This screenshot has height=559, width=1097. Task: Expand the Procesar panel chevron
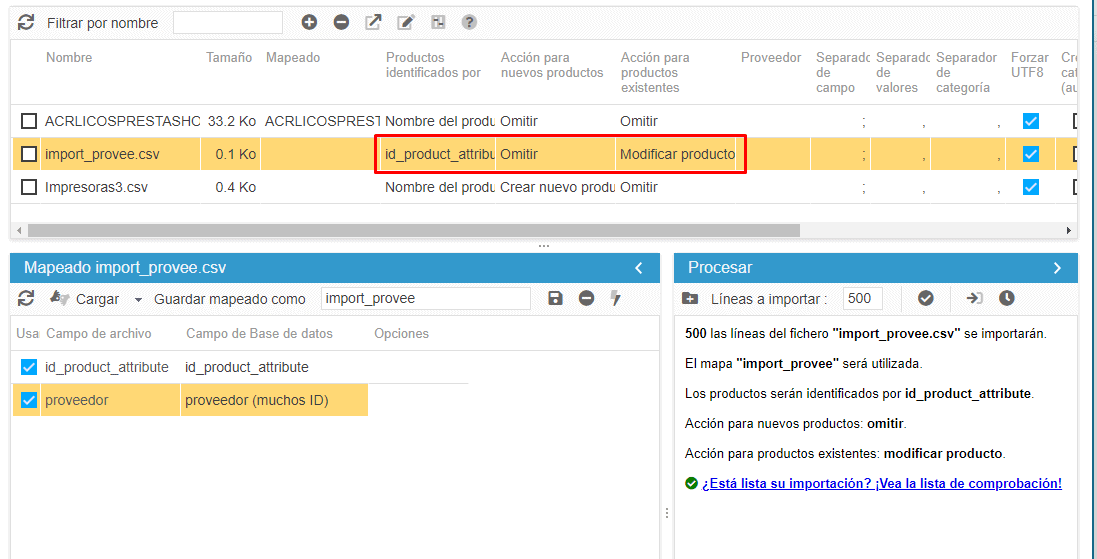1057,268
